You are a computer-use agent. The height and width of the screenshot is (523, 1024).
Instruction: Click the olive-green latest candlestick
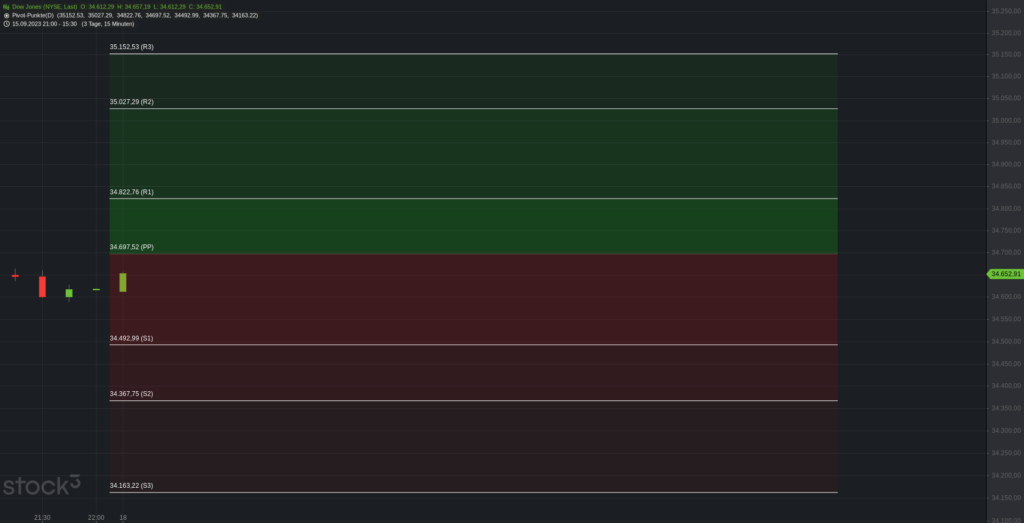pyautogui.click(x=123, y=282)
